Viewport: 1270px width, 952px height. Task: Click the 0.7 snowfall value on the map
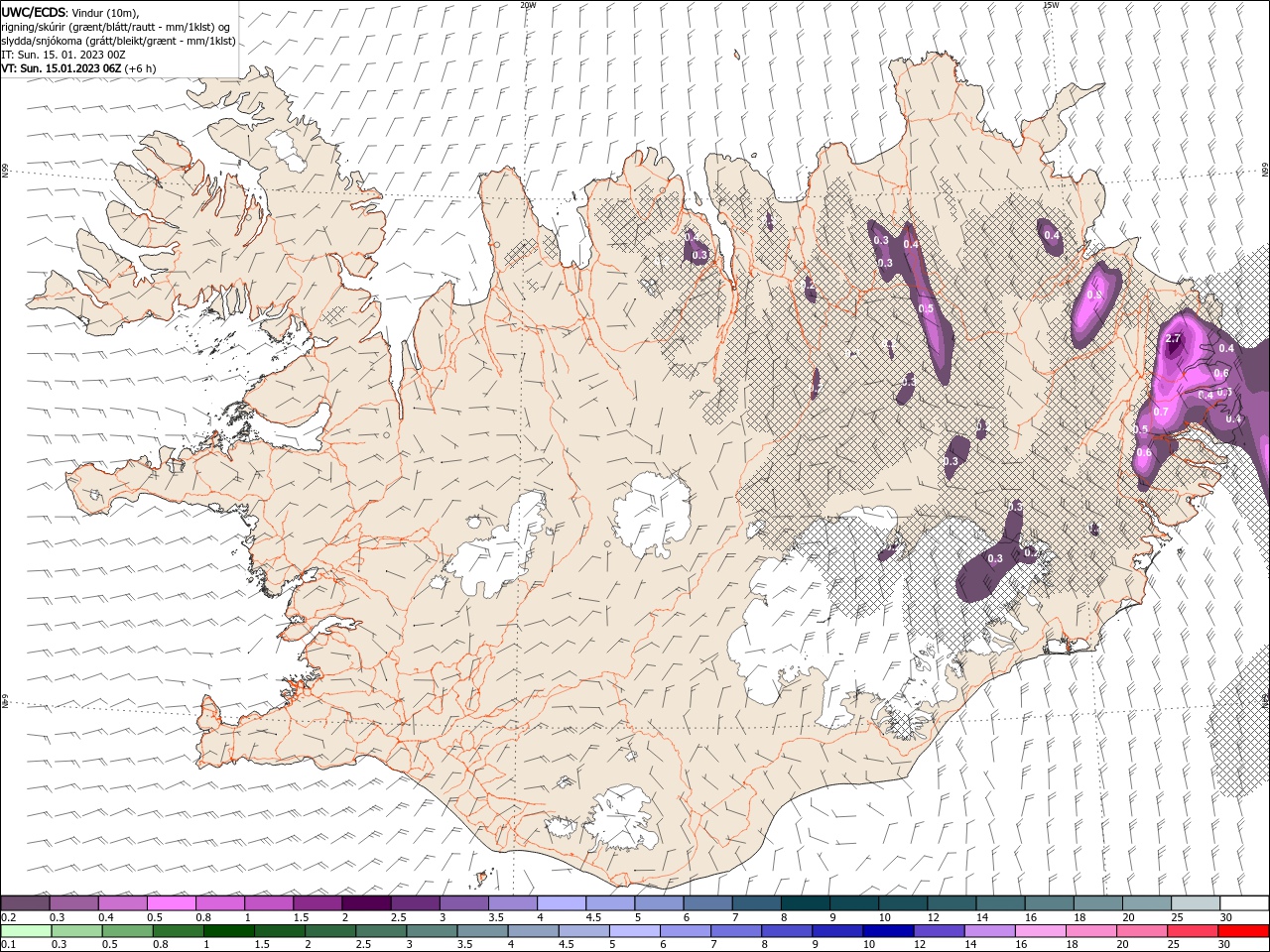pyautogui.click(x=1162, y=412)
